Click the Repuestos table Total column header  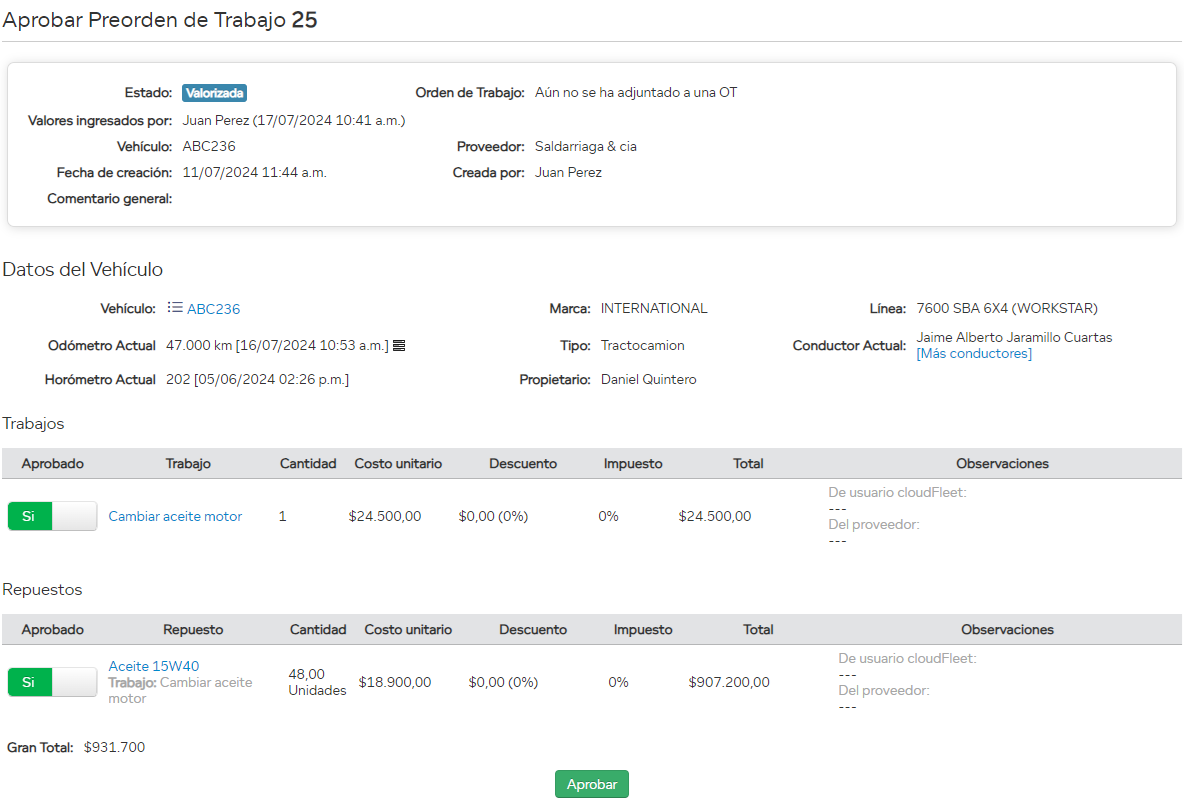point(758,629)
